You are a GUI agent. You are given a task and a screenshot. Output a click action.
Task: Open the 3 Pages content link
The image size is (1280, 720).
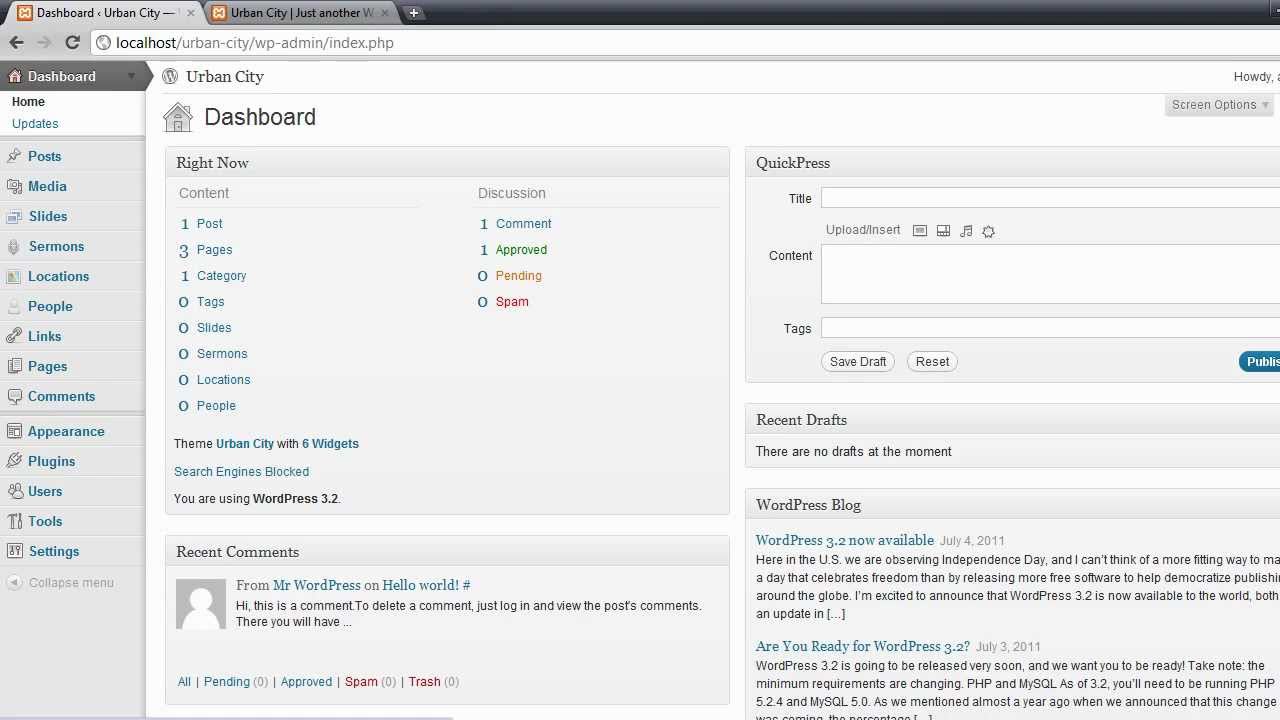coord(214,250)
